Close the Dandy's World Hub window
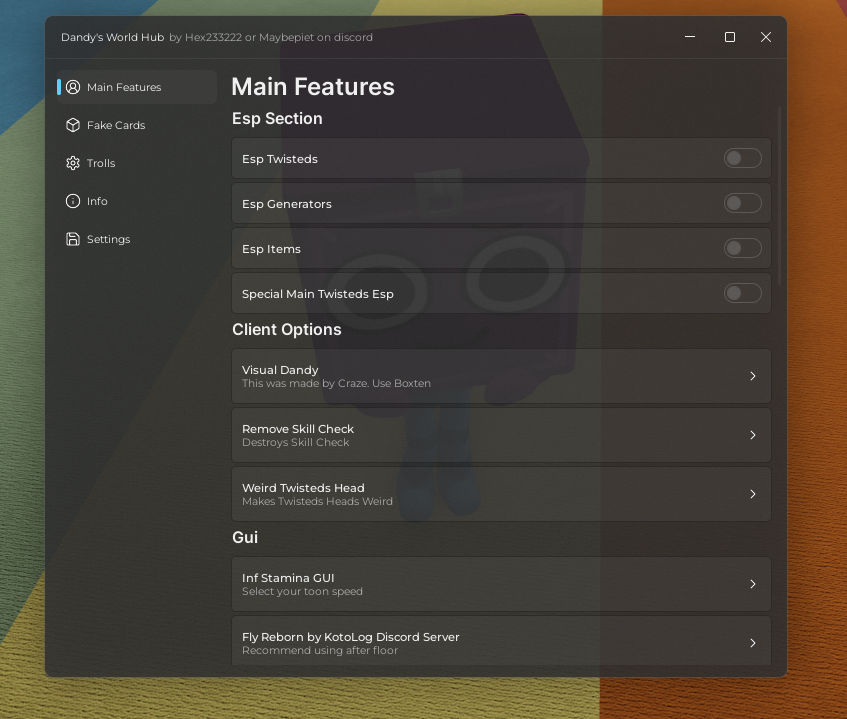Viewport: 847px width, 719px height. click(x=765, y=37)
